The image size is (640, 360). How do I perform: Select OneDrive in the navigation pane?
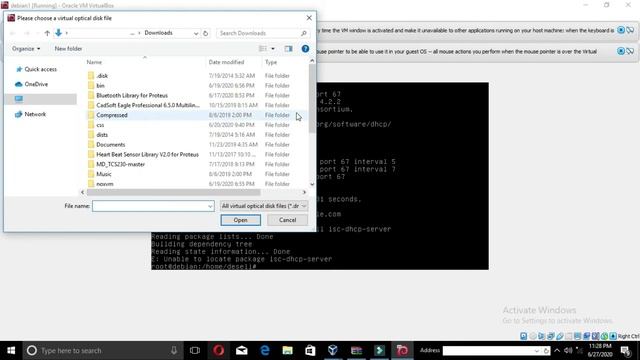[x=36, y=84]
